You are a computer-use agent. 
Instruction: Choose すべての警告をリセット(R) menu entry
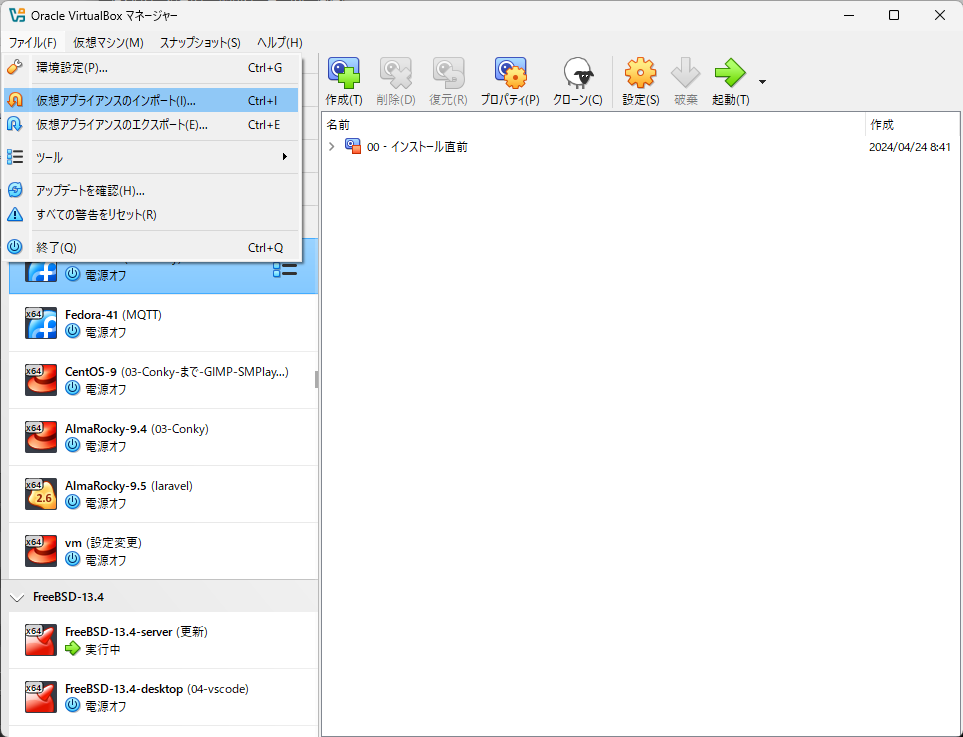(x=151, y=214)
